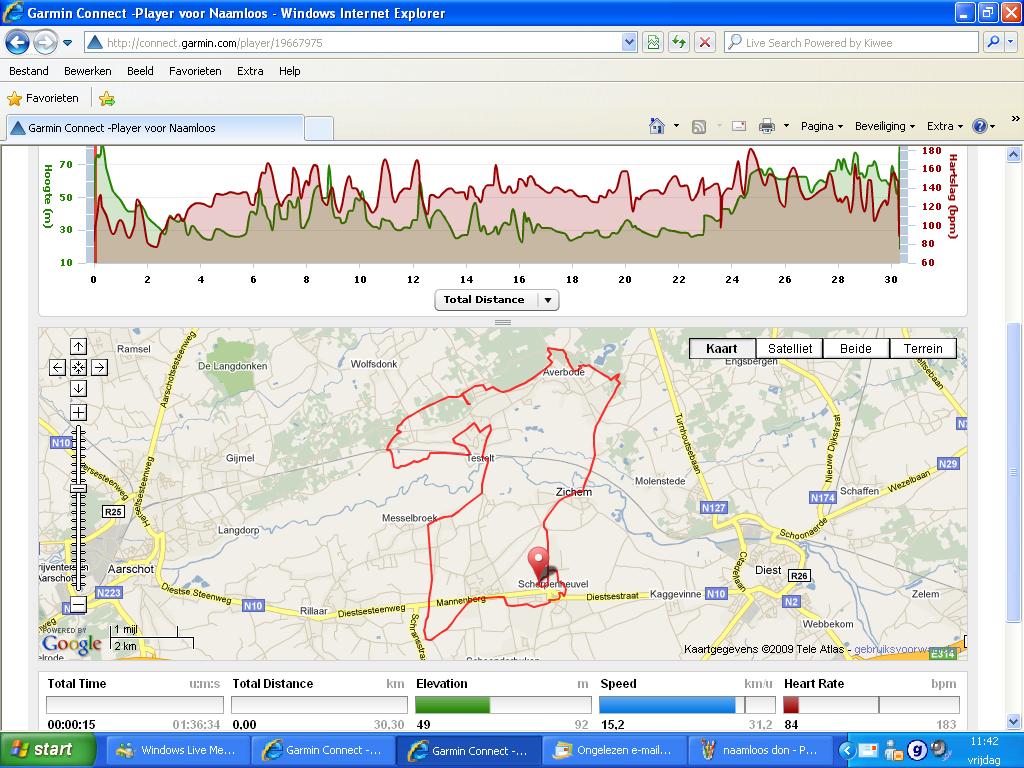The height and width of the screenshot is (768, 1024).
Task: Open the search provider dropdown arrow
Action: coord(1010,43)
